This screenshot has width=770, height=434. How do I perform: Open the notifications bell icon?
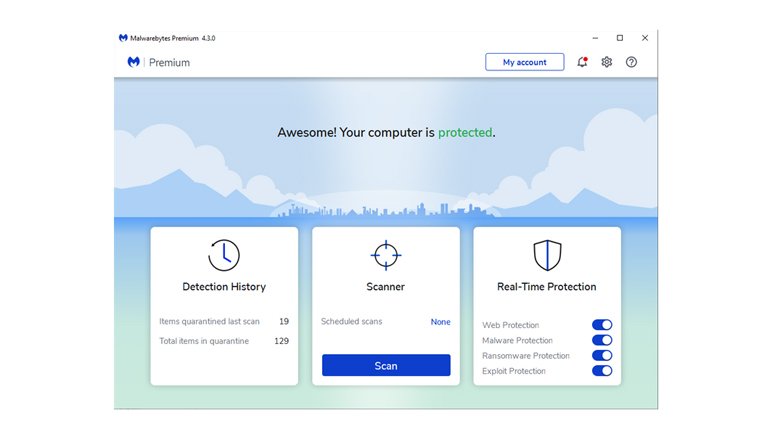pos(582,62)
